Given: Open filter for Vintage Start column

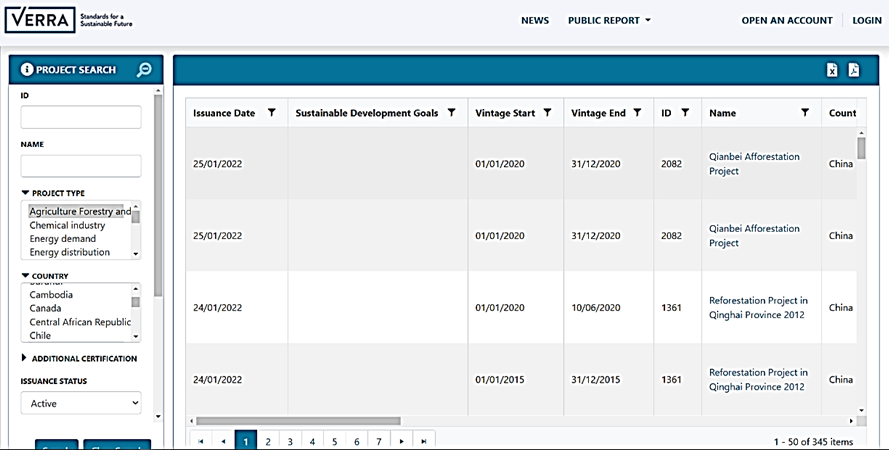Looking at the screenshot, I should (x=547, y=113).
